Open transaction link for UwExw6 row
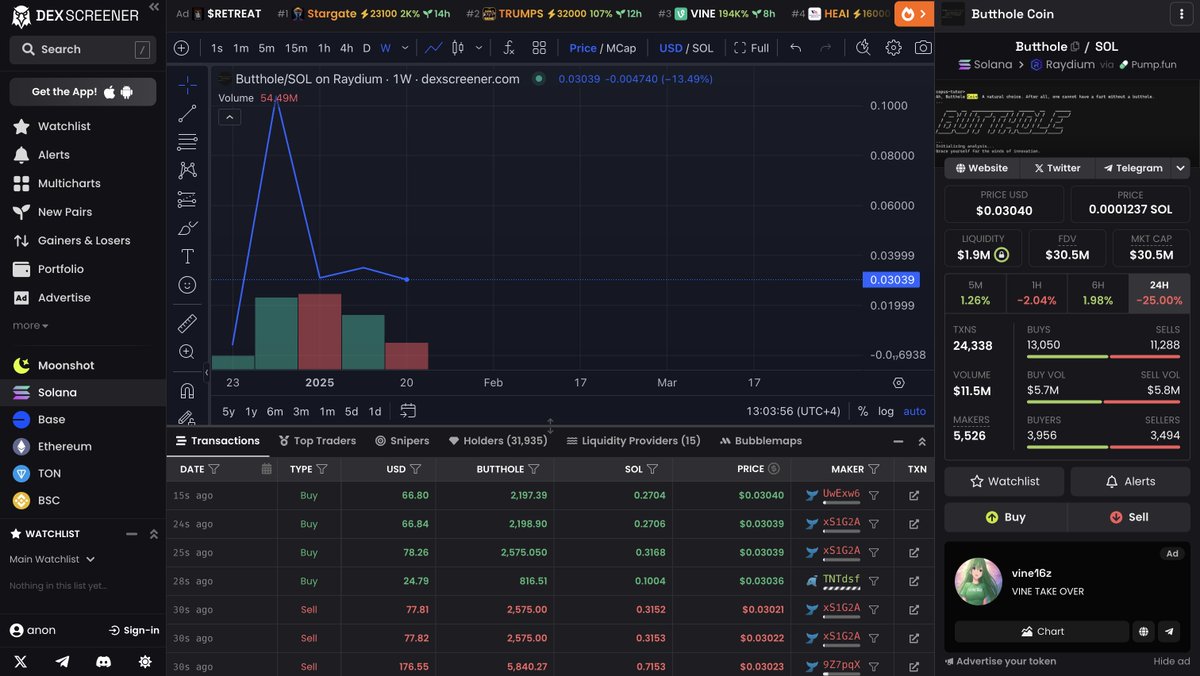 pos(914,495)
